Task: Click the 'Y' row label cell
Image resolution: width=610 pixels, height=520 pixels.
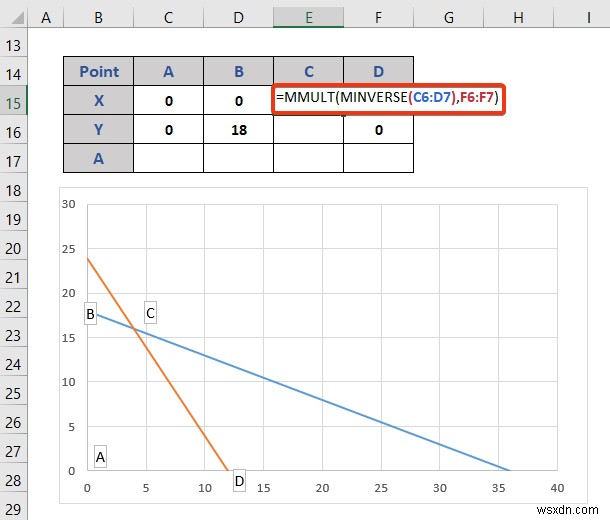Action: [x=98, y=129]
